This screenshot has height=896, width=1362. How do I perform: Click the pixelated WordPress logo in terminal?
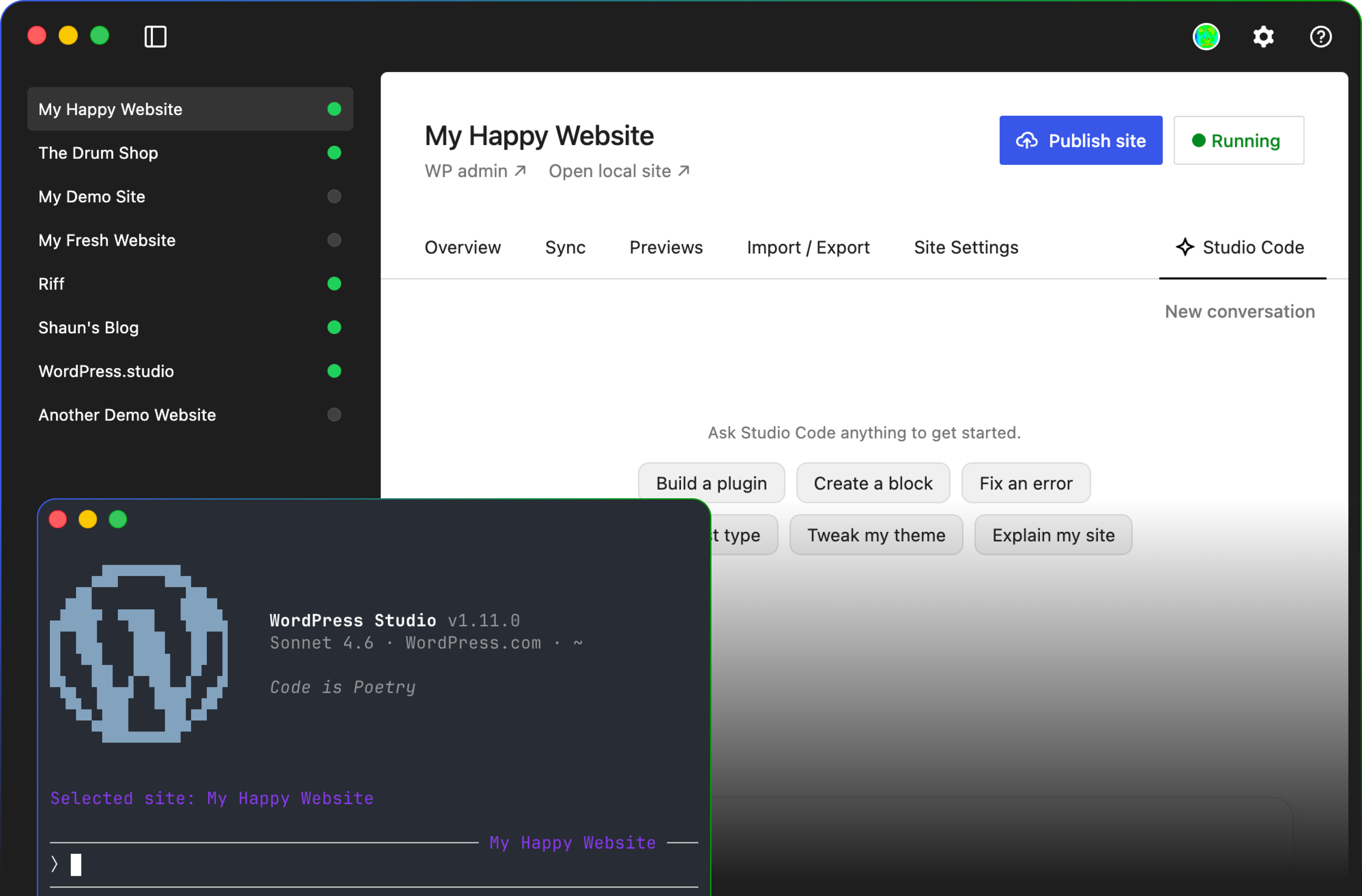138,653
